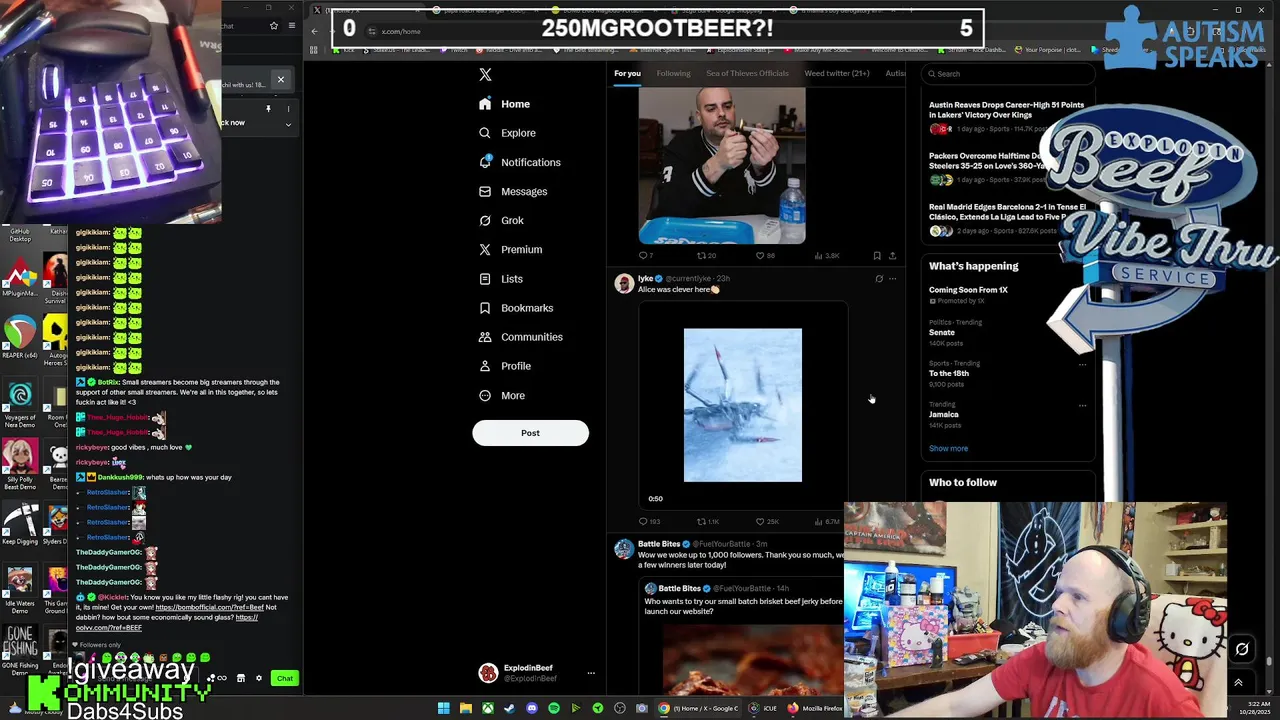The height and width of the screenshot is (720, 1280).
Task: Open the Grok icon on lyke's post
Action: 879,279
